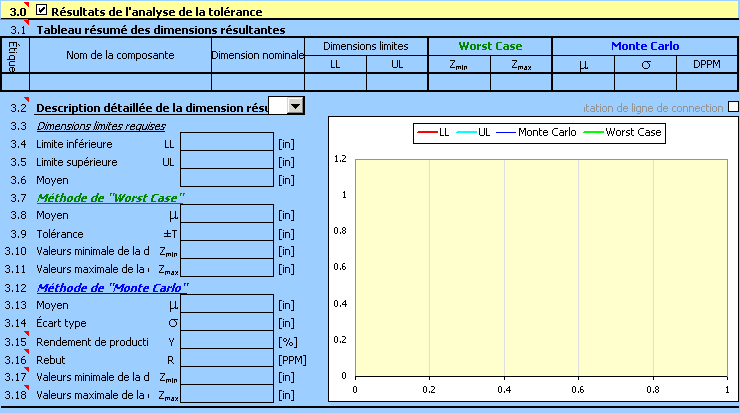This screenshot has height=413, width=740.
Task: Click the 'Limite inférieure' LL input field
Action: 227,142
